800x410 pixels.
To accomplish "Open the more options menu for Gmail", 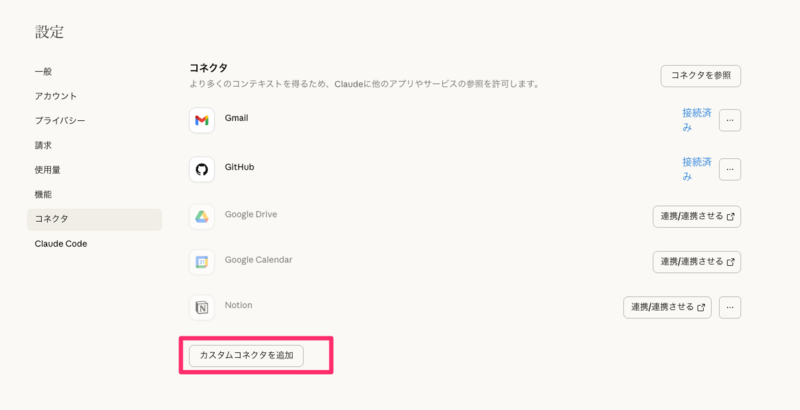I will point(730,120).
